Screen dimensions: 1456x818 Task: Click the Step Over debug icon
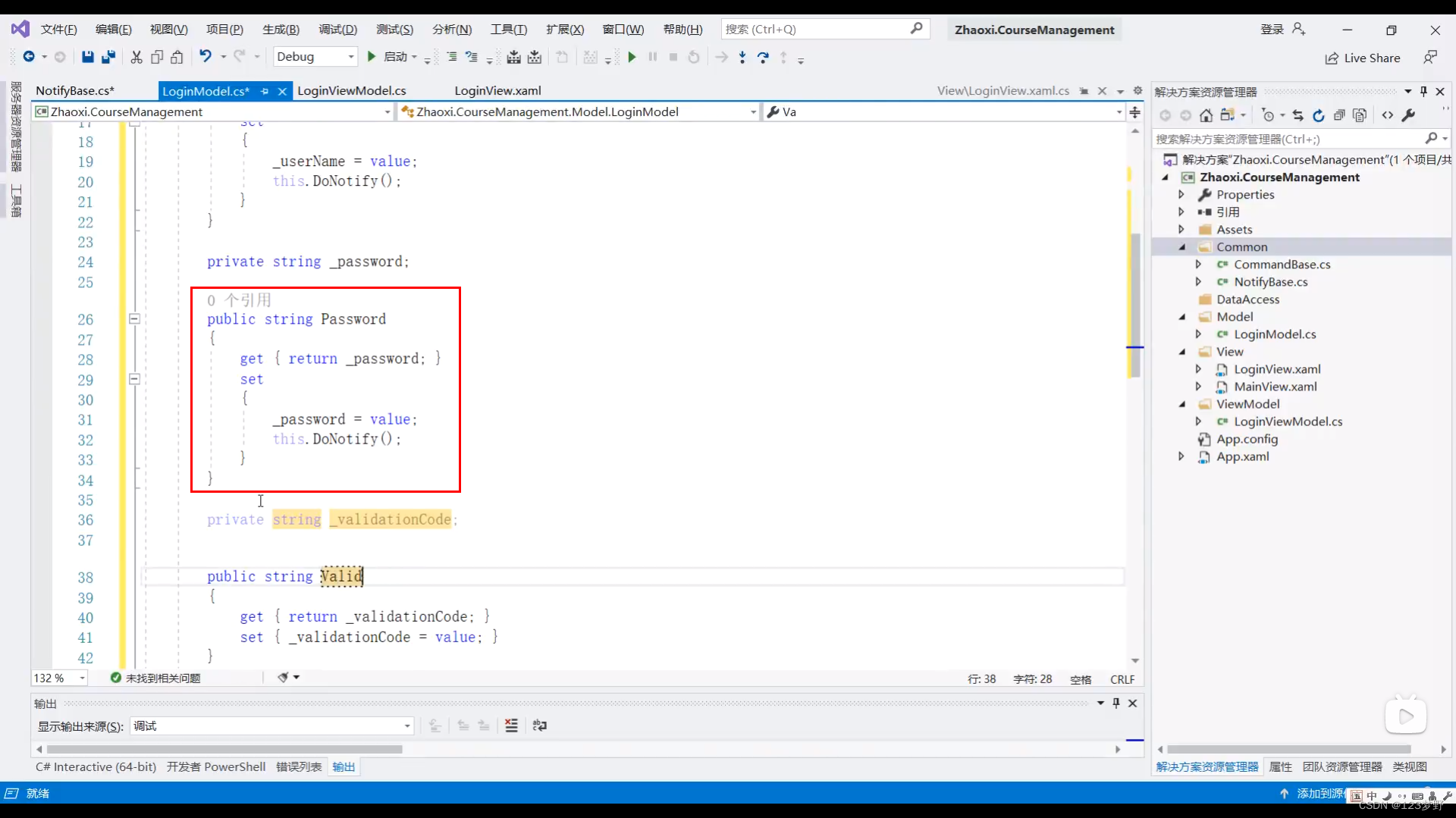[763, 57]
